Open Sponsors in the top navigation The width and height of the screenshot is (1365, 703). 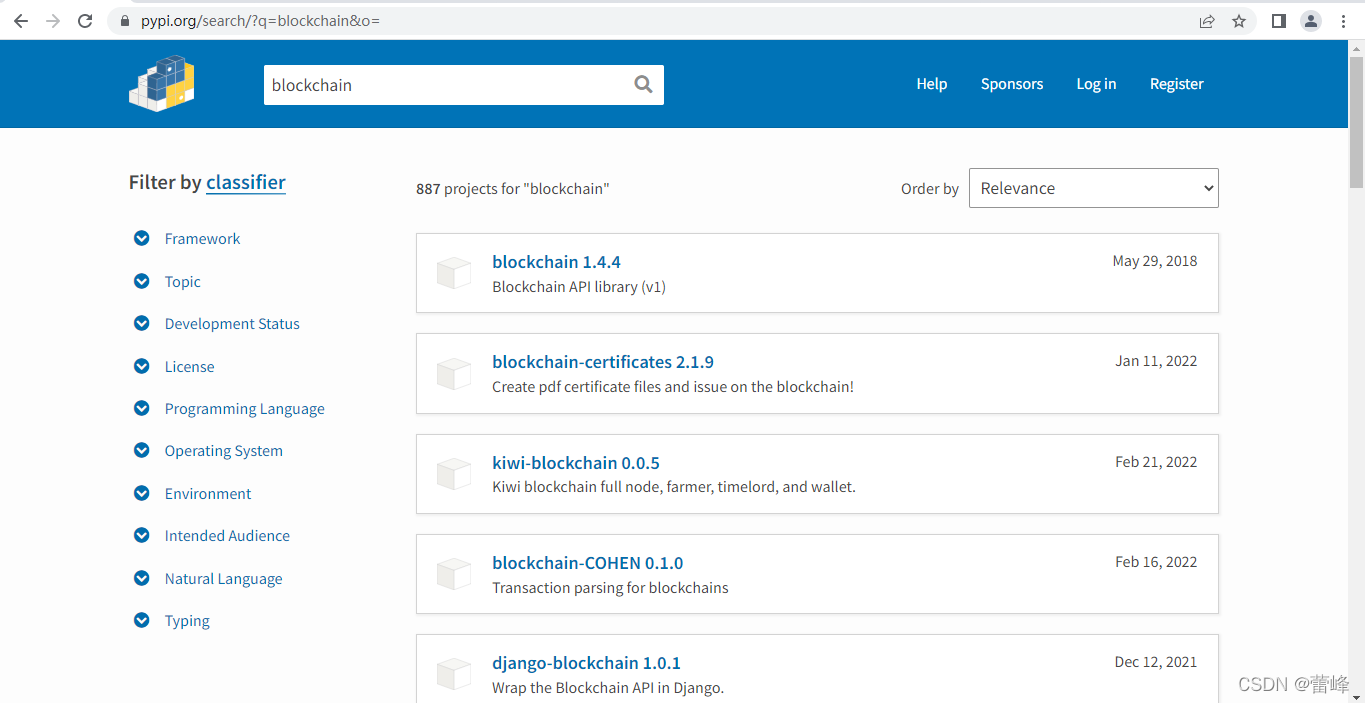pos(1012,84)
